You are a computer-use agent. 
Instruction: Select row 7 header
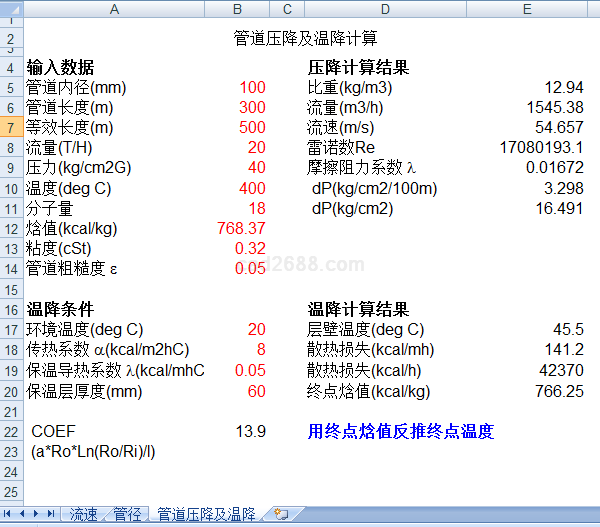point(11,128)
